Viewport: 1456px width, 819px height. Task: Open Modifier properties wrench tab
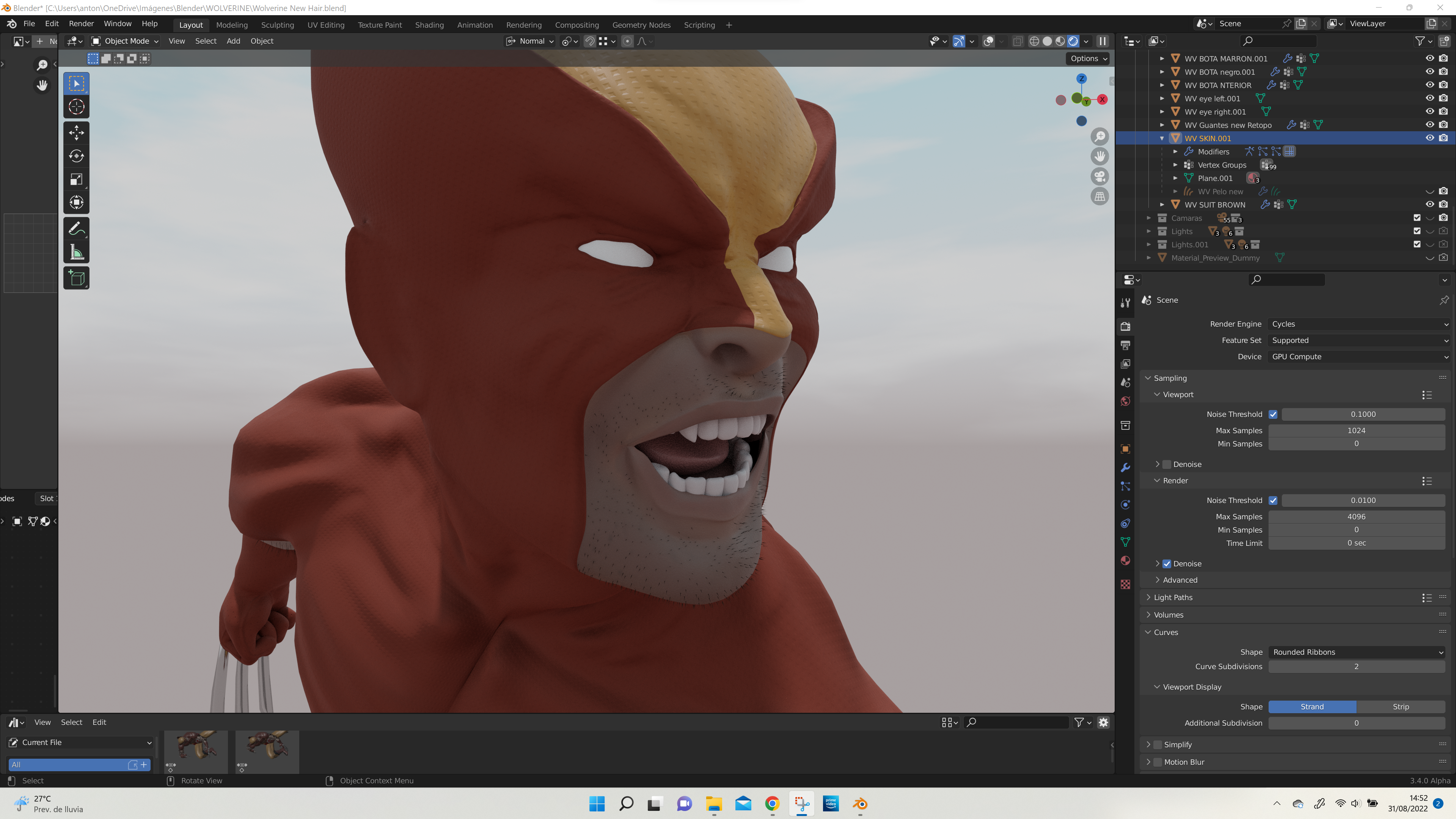click(x=1125, y=467)
